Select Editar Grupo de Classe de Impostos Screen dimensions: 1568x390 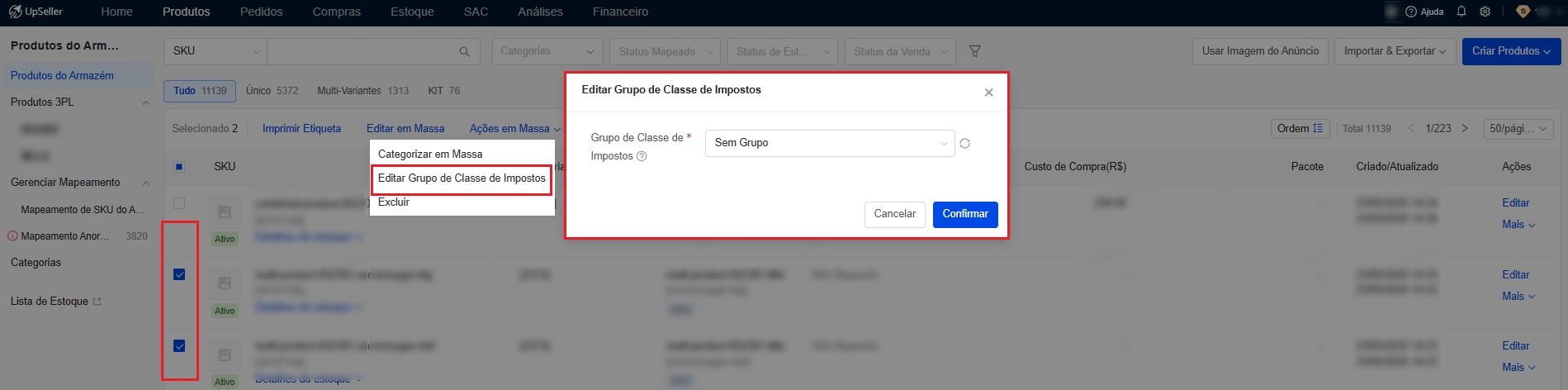(462, 178)
